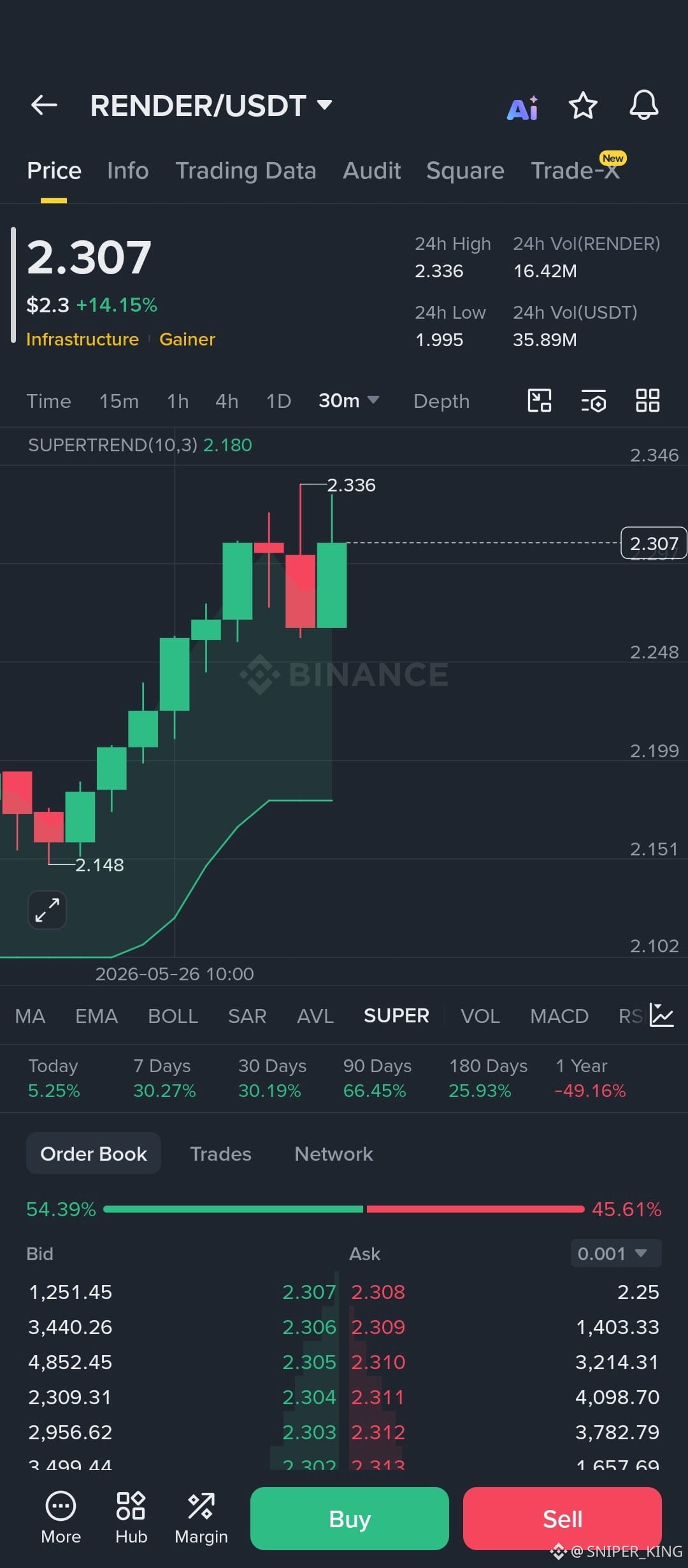688x1568 pixels.
Task: Enable the SAR indicator
Action: coord(247,1016)
